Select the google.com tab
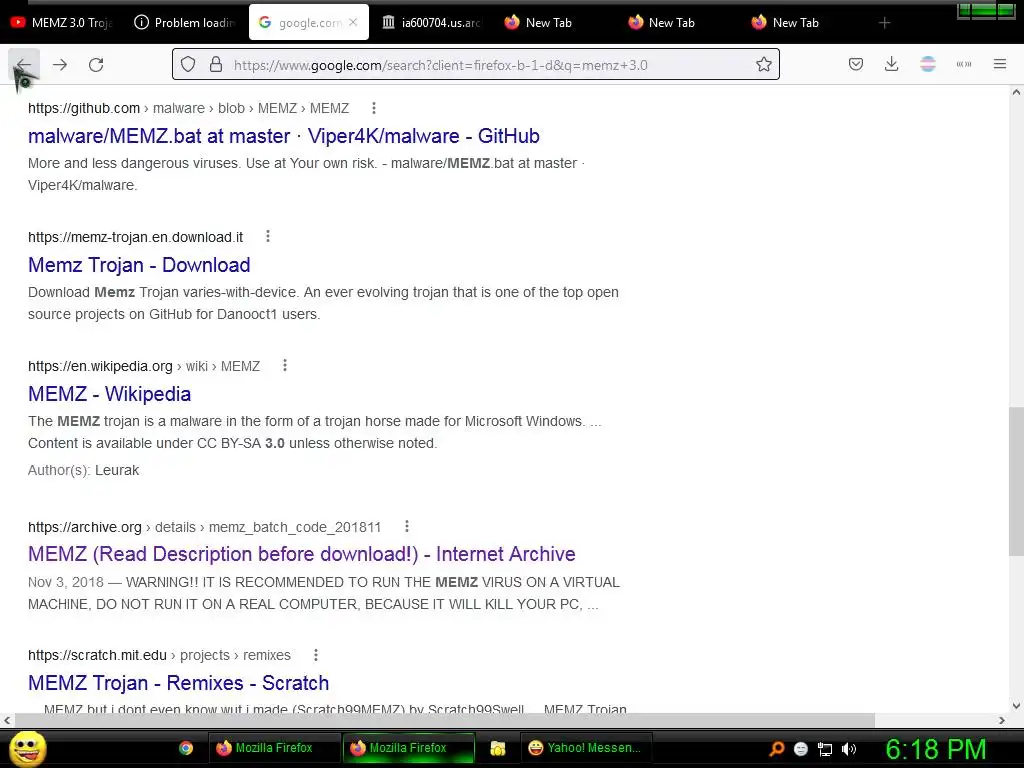 click(309, 22)
